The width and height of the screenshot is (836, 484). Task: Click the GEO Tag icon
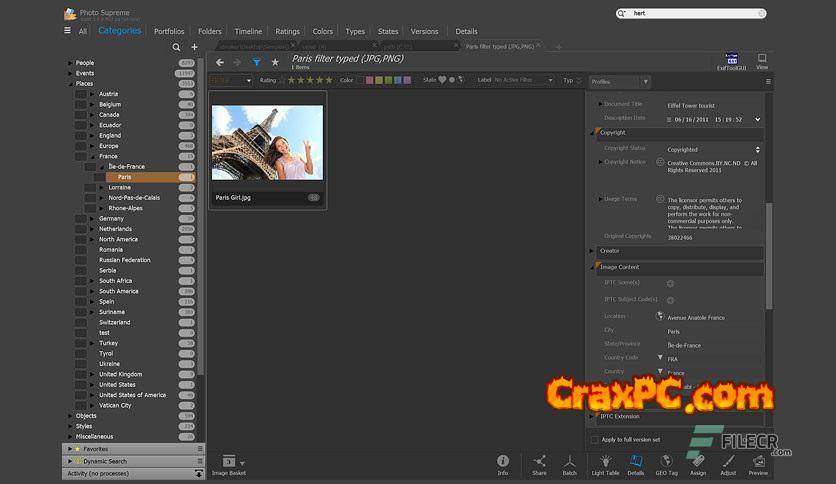(x=667, y=463)
